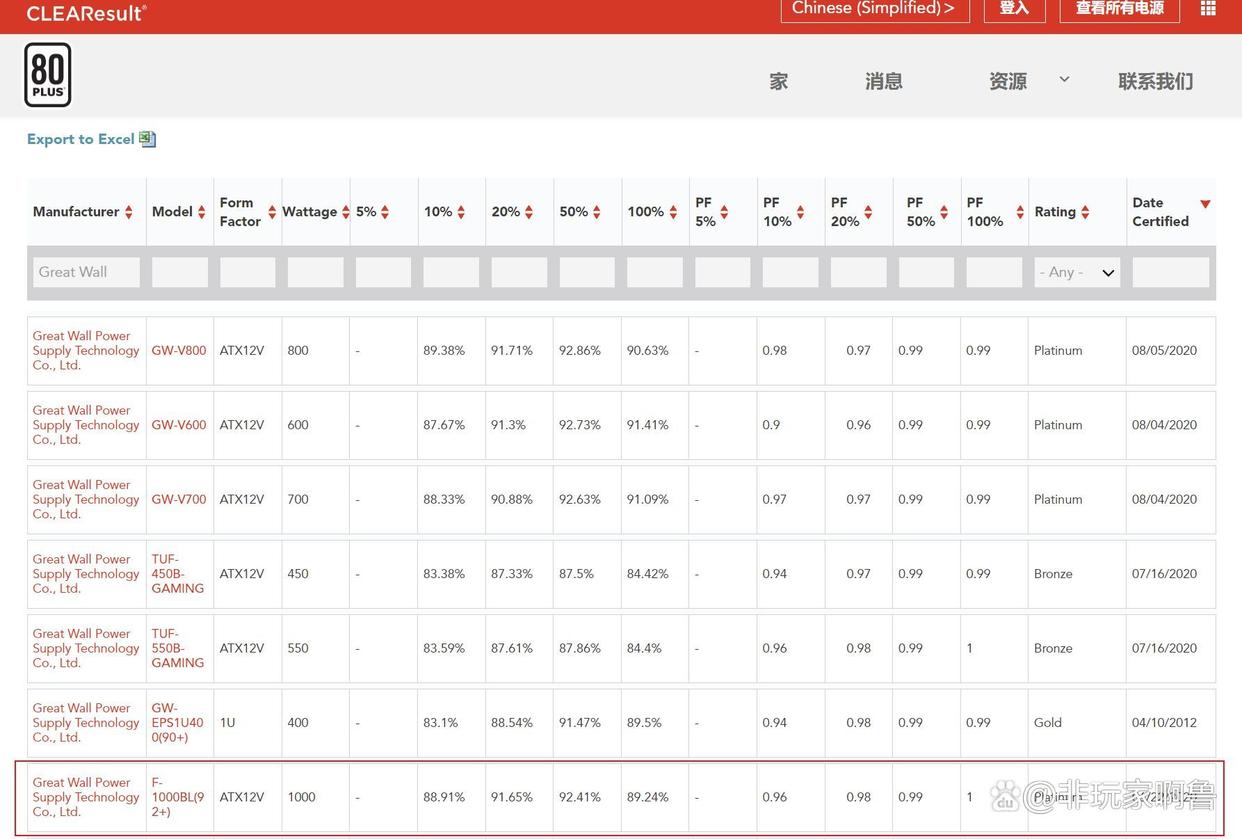This screenshot has height=839, width=1242.
Task: Open the GW-EPS1U400(90+) model link
Action: coord(178,722)
